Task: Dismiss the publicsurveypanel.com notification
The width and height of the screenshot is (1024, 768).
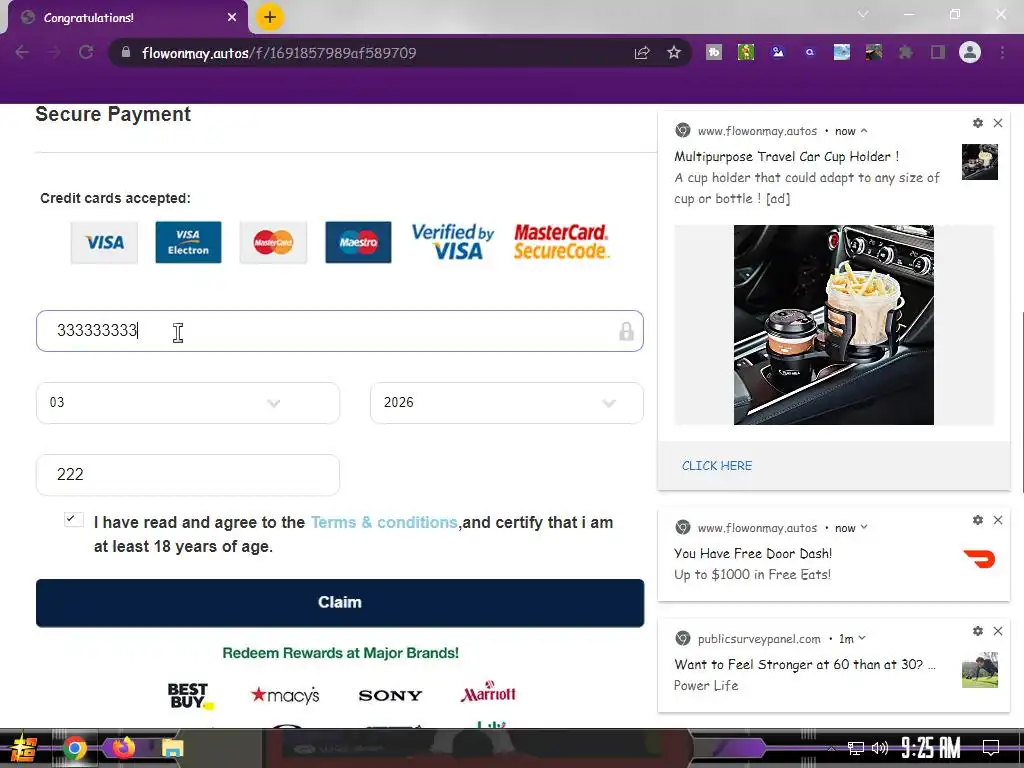Action: pos(998,631)
